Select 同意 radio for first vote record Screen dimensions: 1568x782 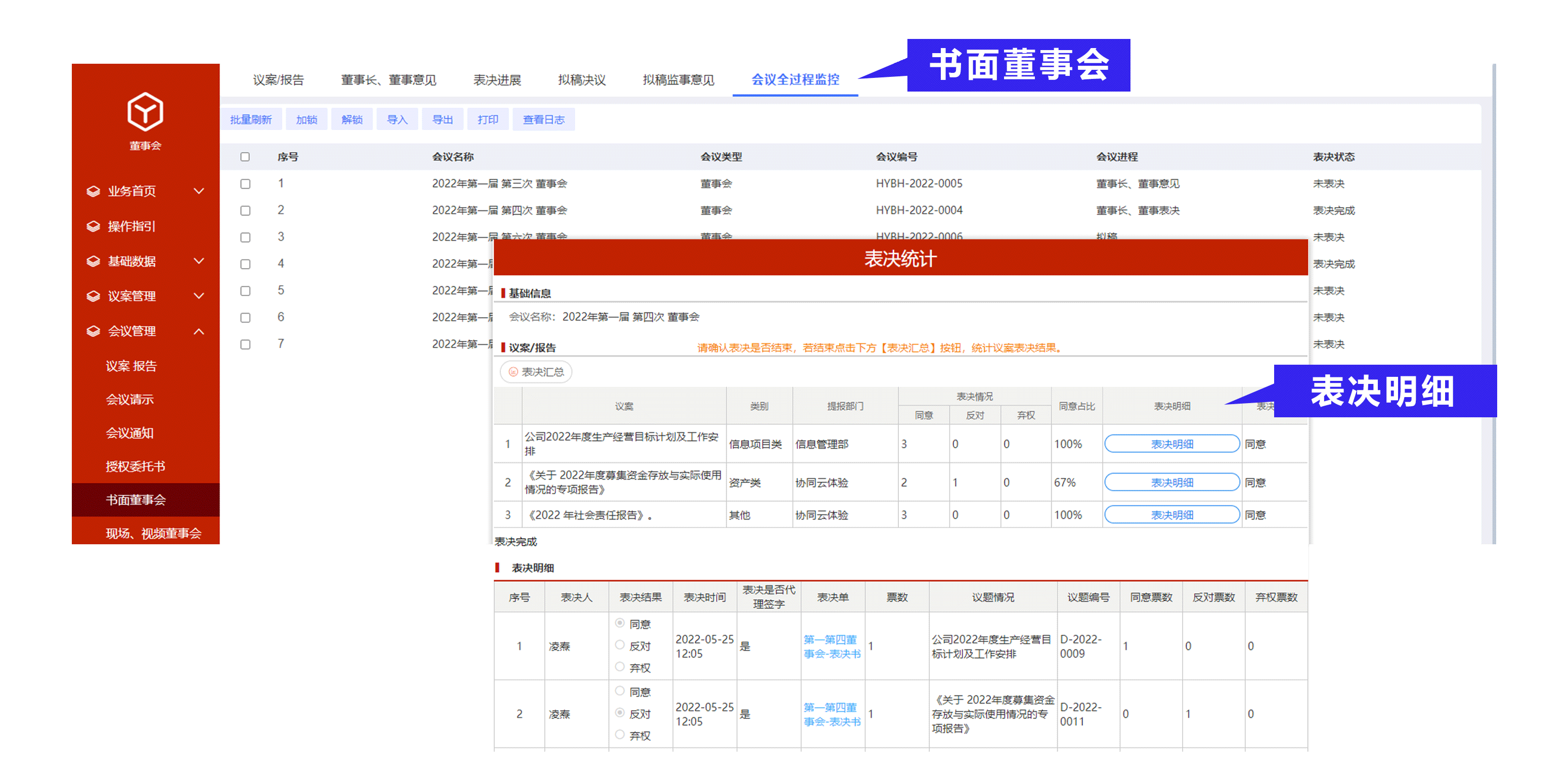(x=620, y=623)
